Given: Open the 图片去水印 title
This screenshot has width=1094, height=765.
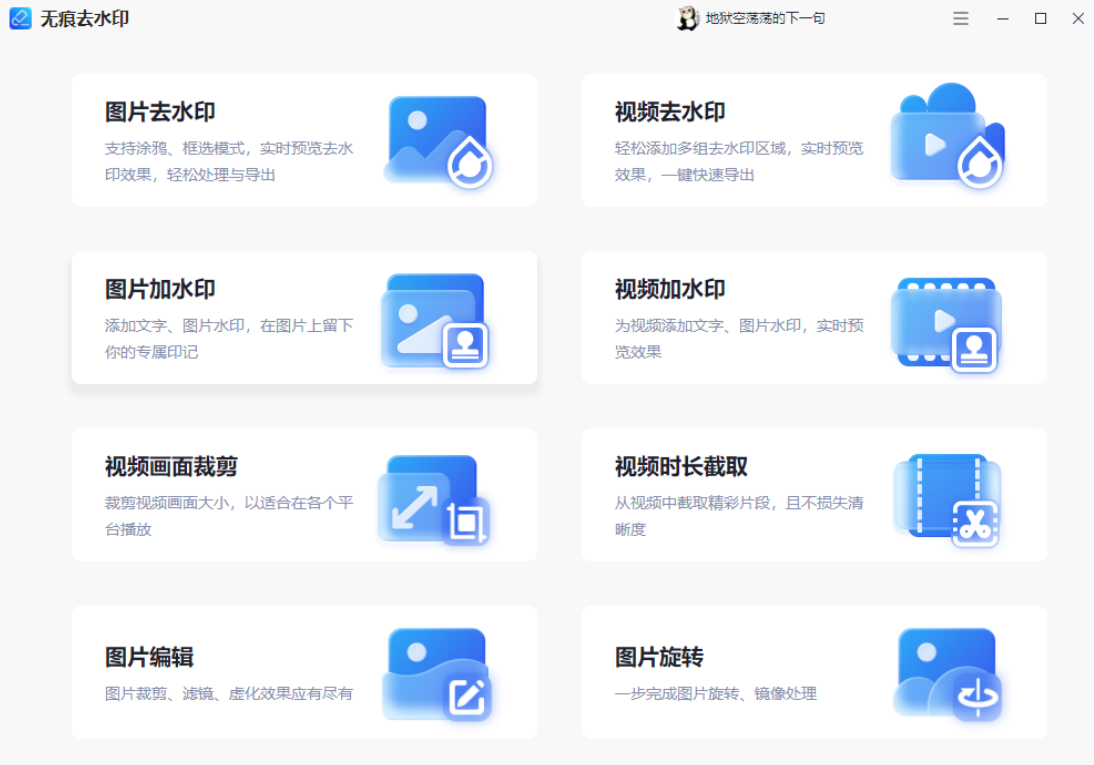Looking at the screenshot, I should point(160,112).
